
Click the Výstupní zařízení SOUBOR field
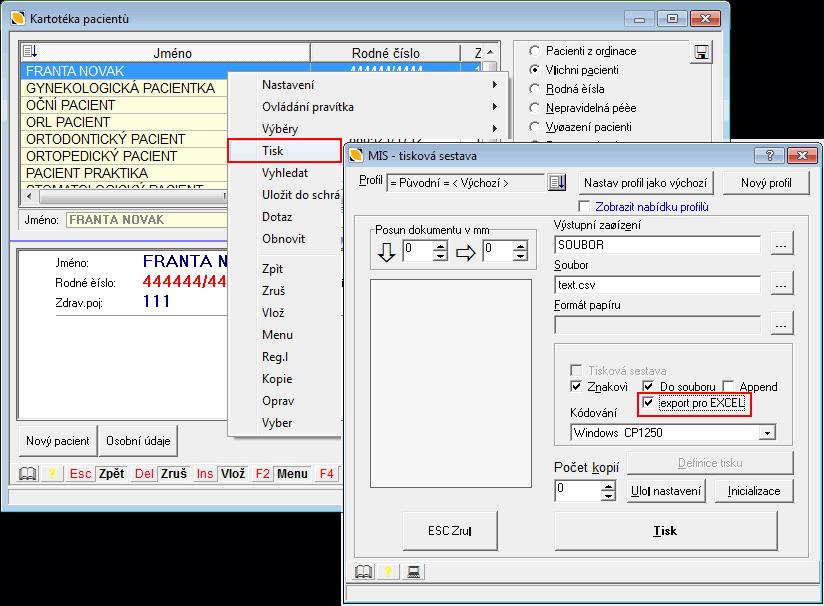657,245
